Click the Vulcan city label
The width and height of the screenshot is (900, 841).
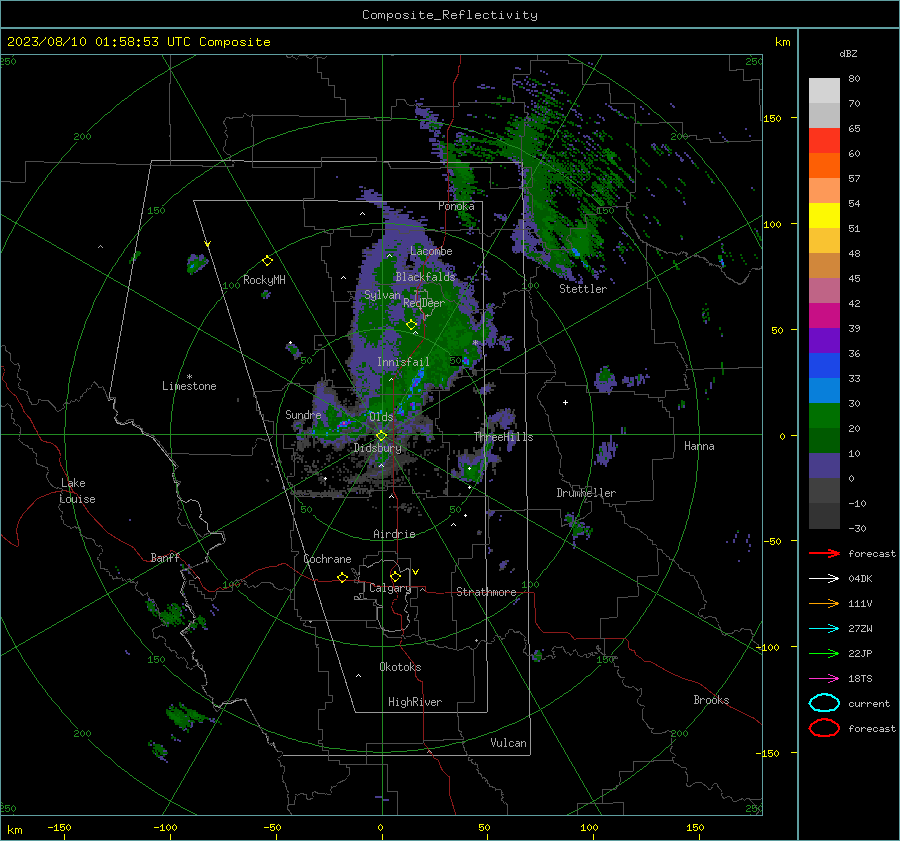[509, 743]
